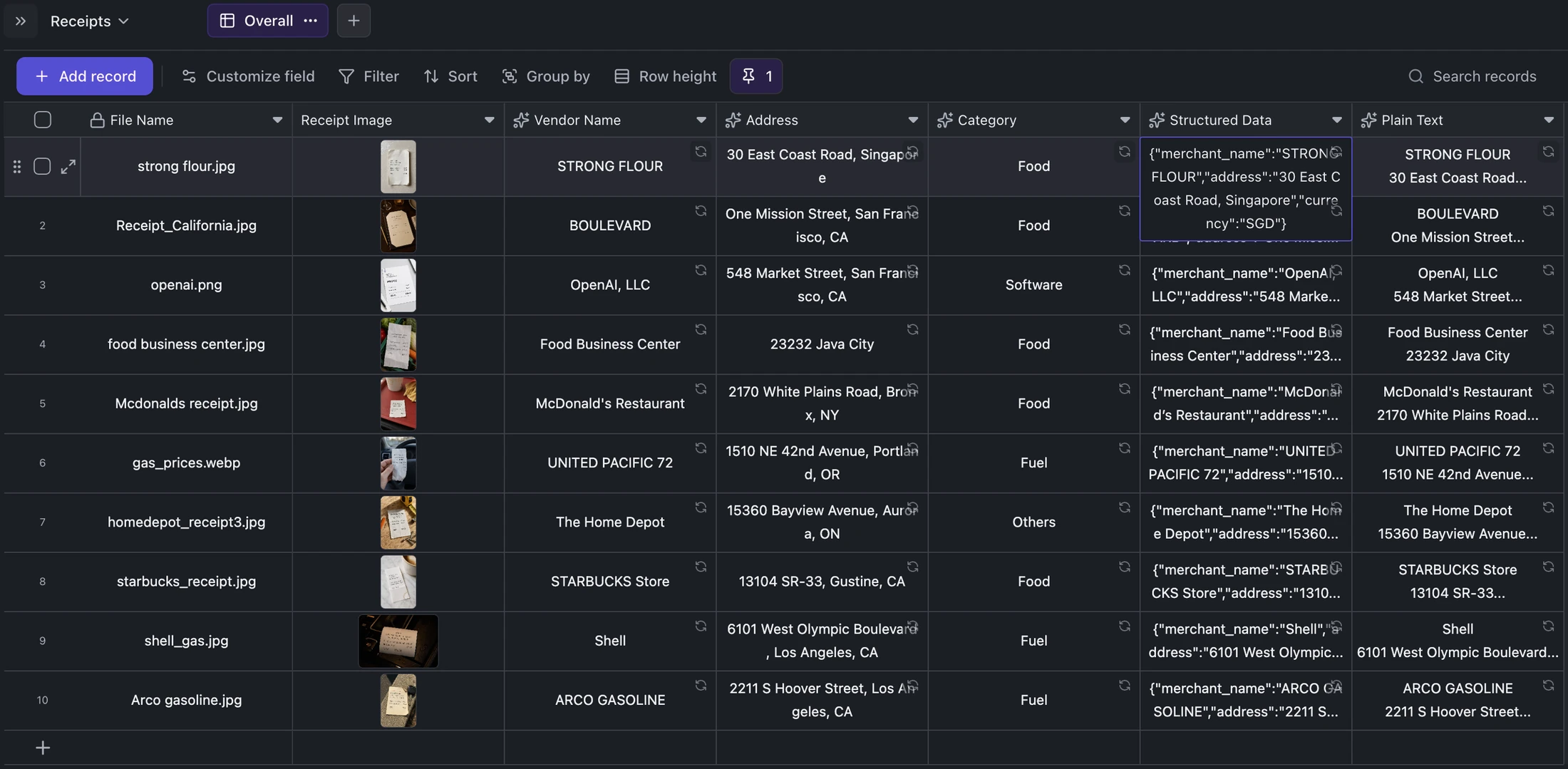Check the strong flour.jpg row checkbox

click(x=42, y=166)
